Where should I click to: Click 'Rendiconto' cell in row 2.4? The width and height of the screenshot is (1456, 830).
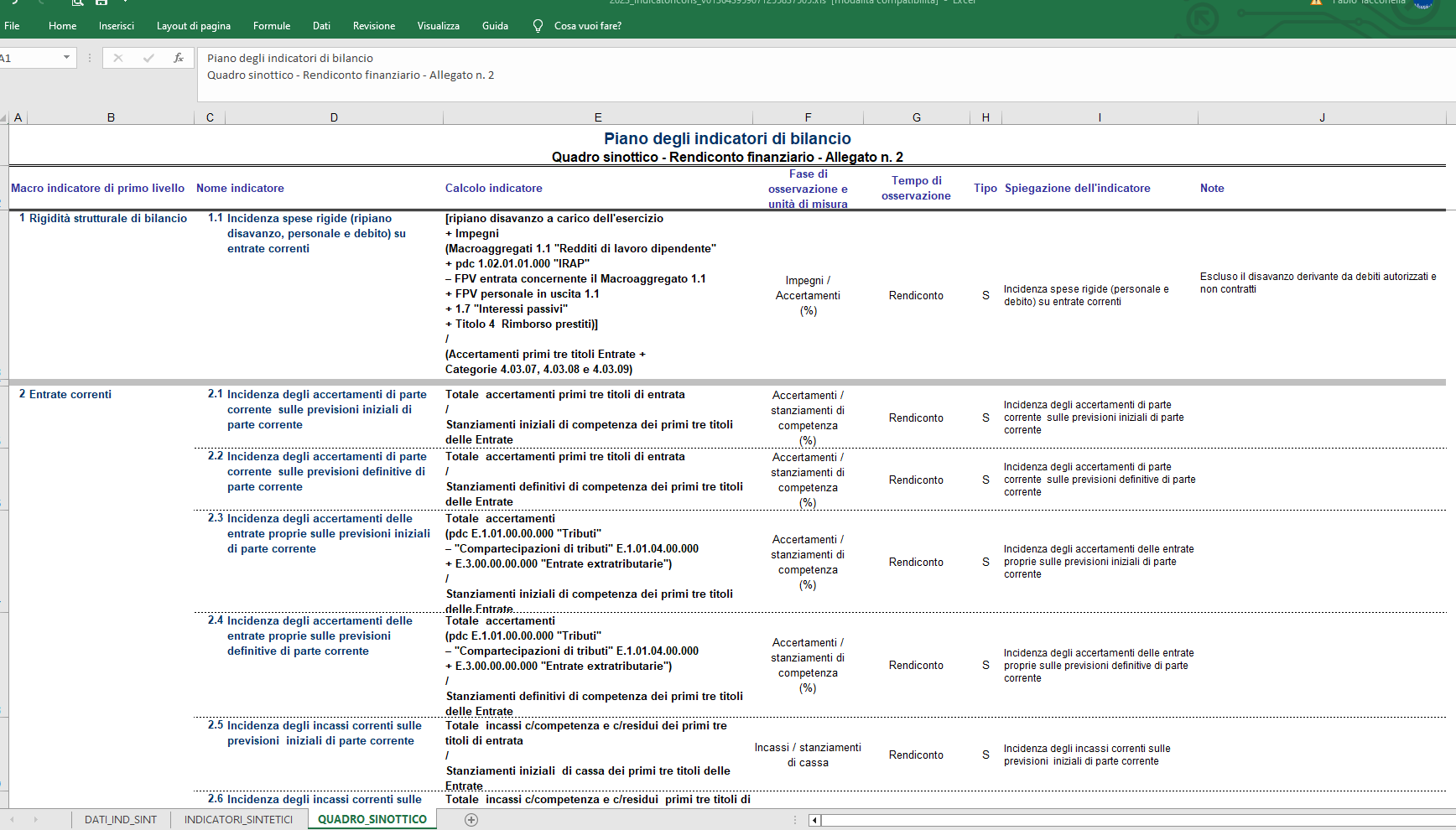coord(916,665)
